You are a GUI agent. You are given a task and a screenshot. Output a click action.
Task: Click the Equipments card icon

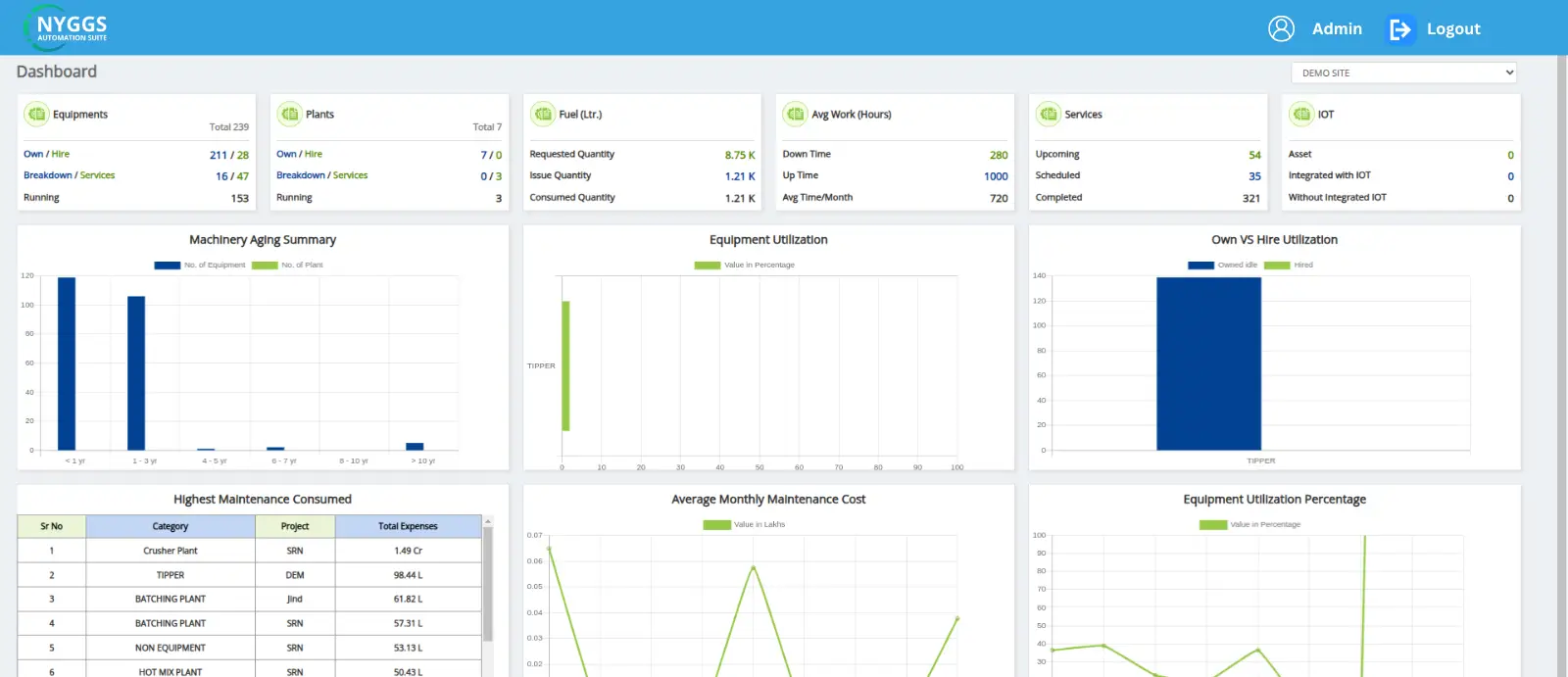pos(36,115)
